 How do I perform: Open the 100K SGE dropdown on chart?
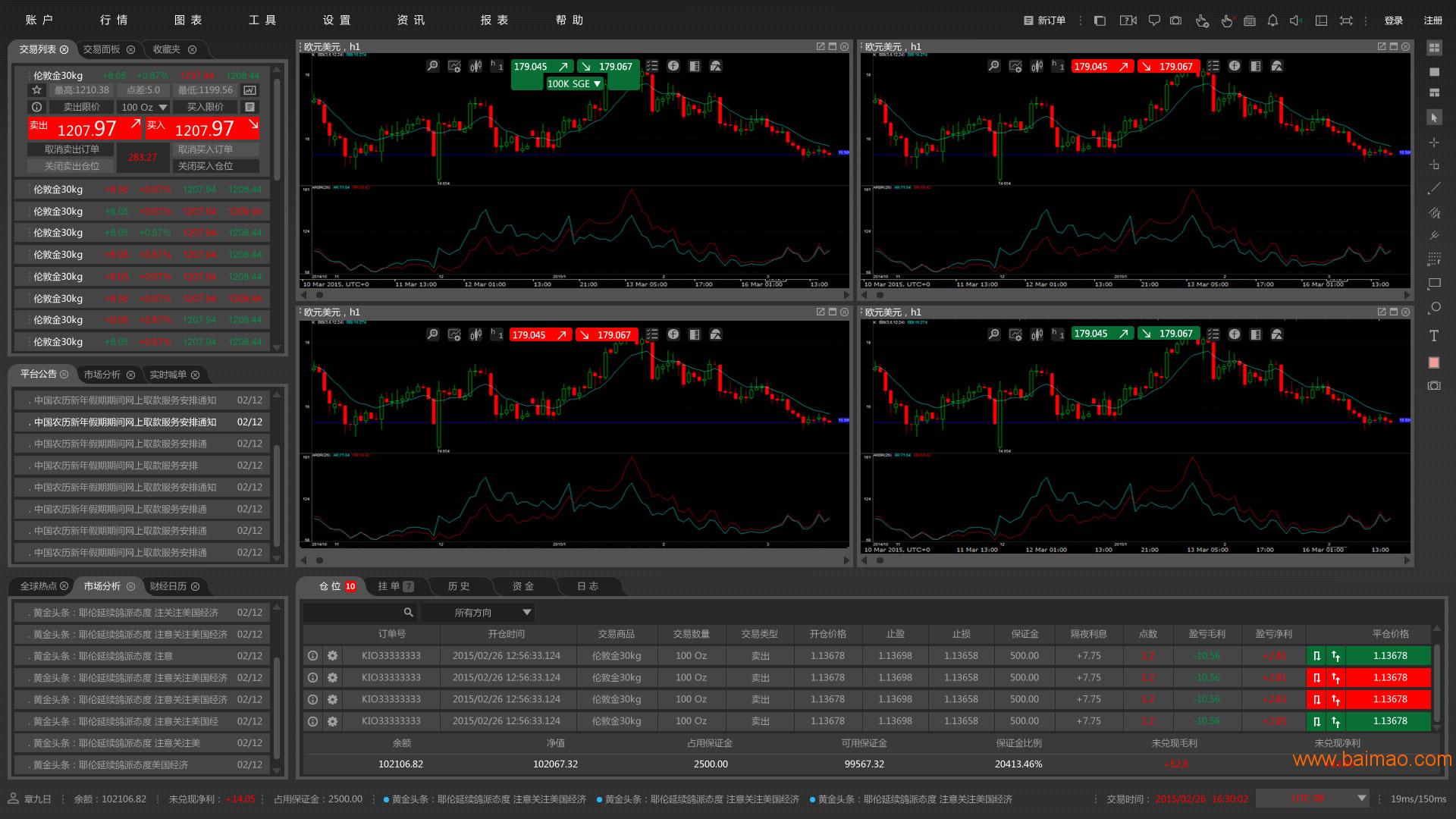[574, 83]
